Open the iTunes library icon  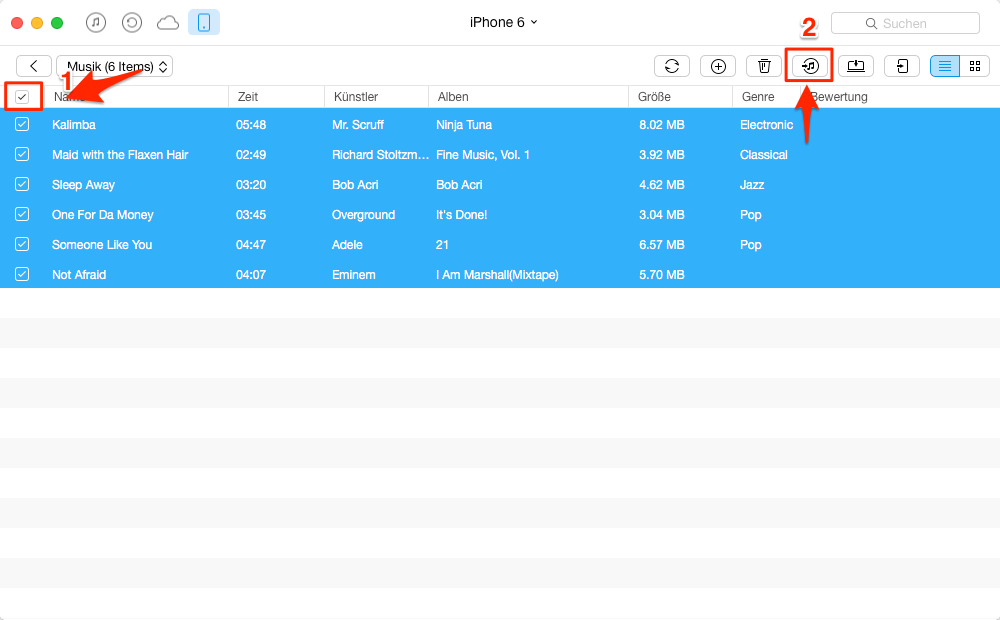click(96, 23)
